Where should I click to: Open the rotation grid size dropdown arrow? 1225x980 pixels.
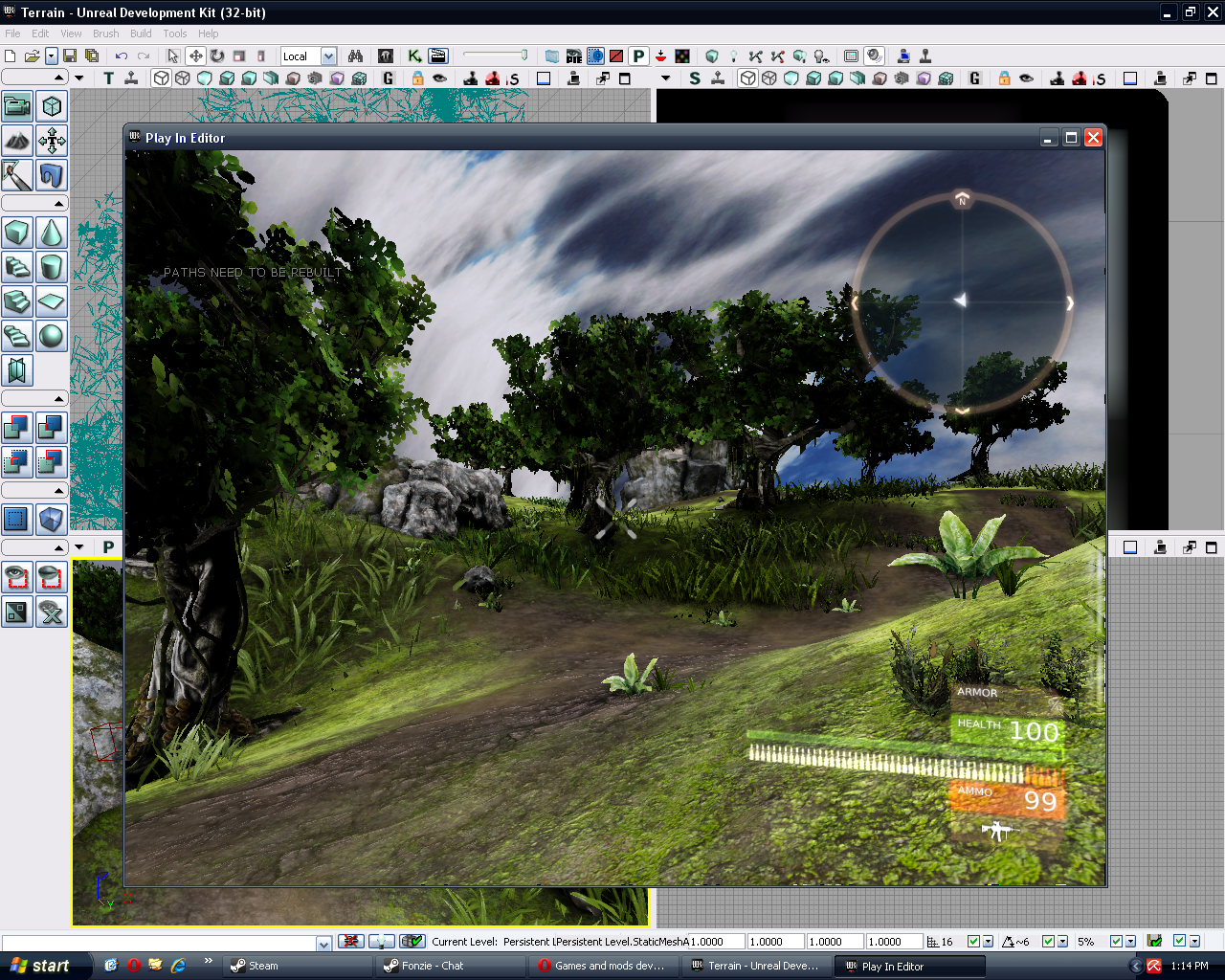point(1062,942)
